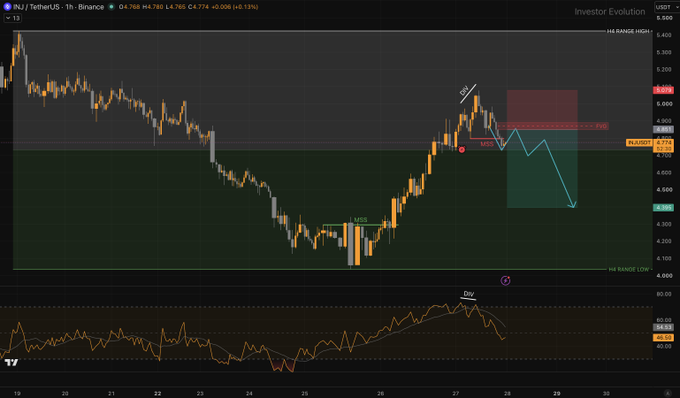The height and width of the screenshot is (398, 680).
Task: Click date 25 on the time axis
Action: [304, 393]
